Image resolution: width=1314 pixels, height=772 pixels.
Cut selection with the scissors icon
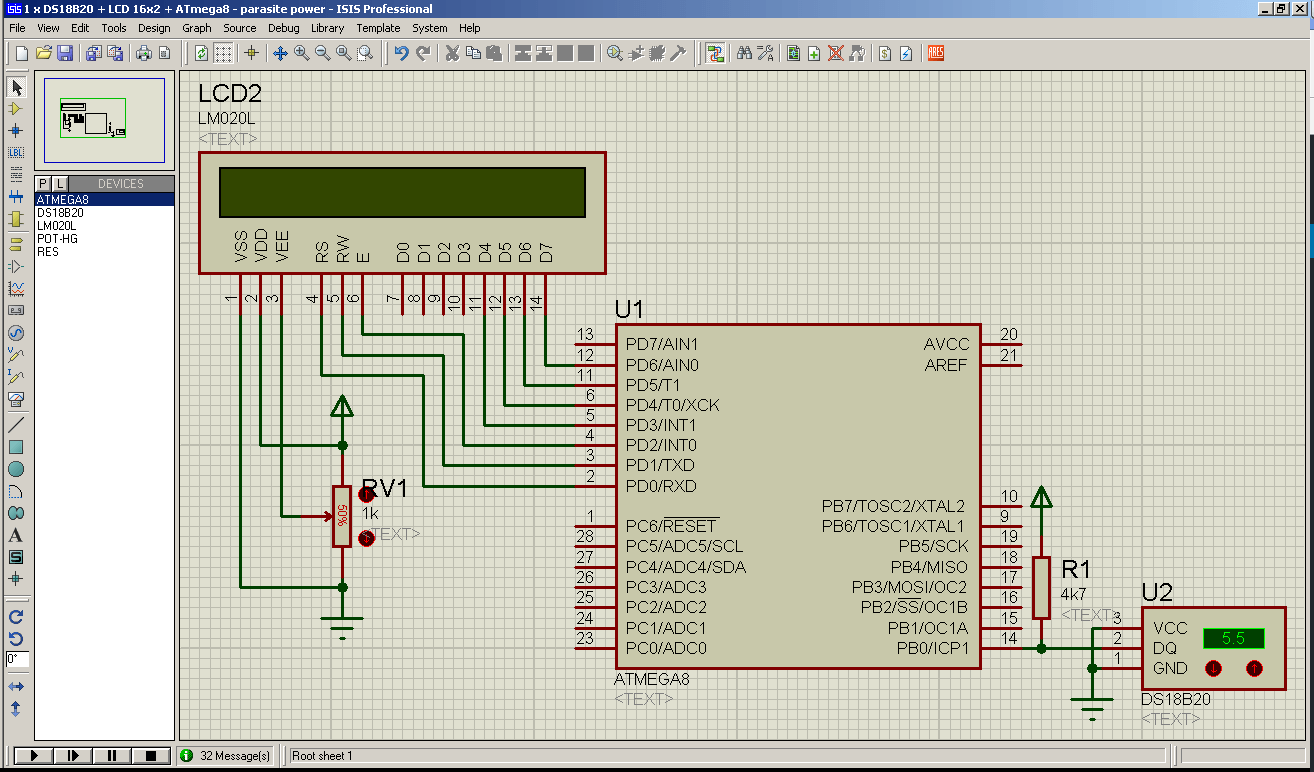(452, 53)
